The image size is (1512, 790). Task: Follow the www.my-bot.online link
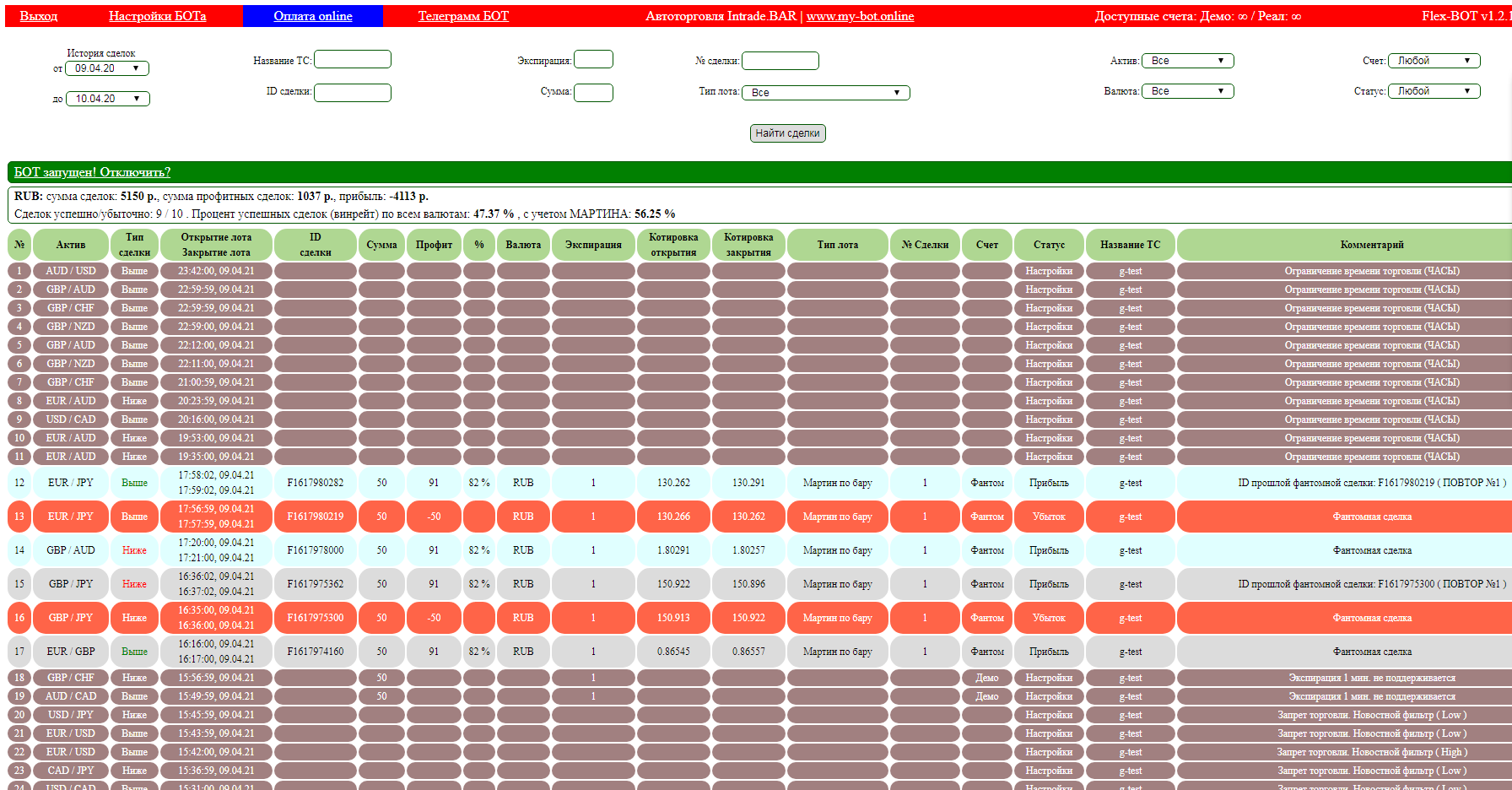point(860,16)
